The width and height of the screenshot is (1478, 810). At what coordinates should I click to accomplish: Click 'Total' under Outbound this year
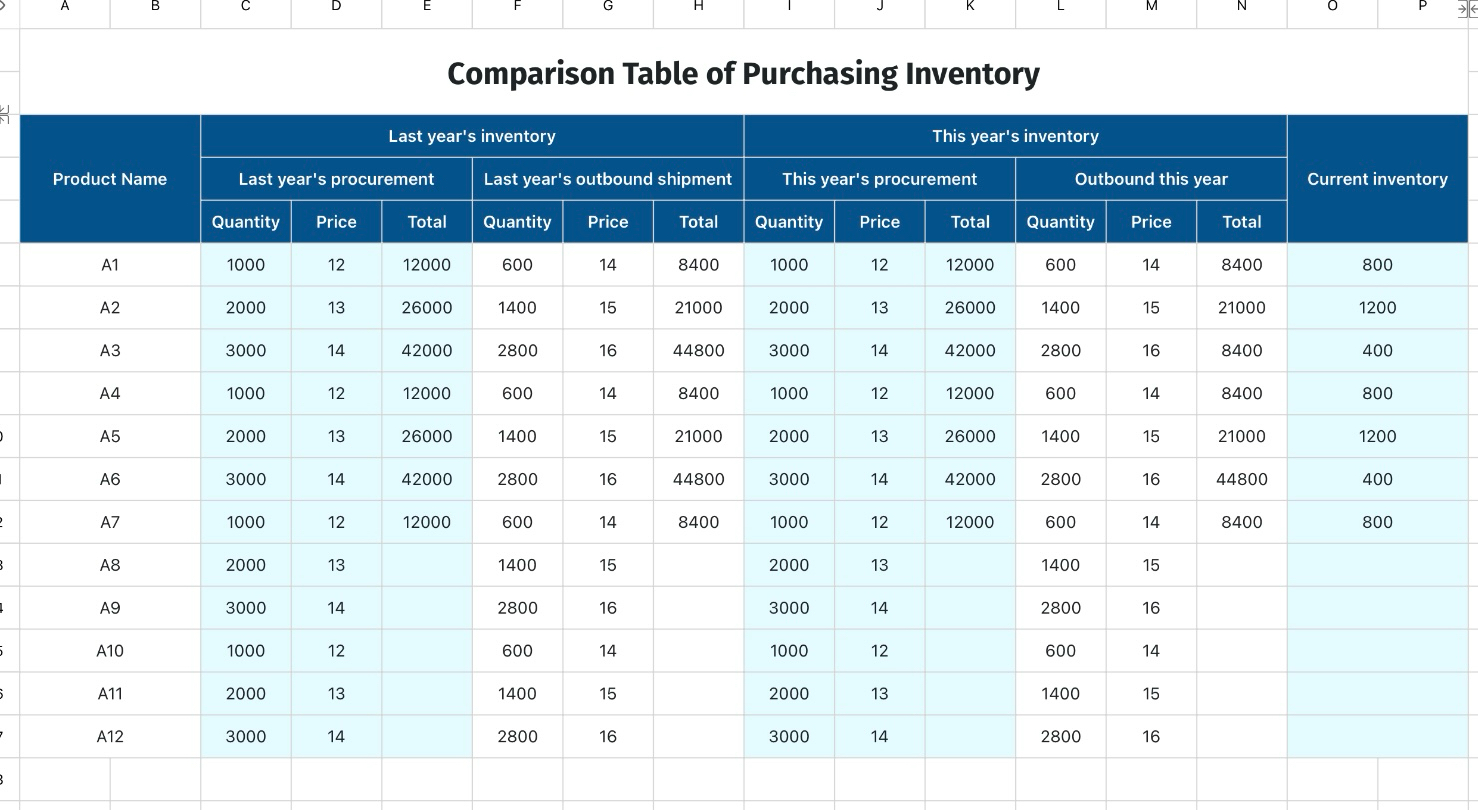tap(1242, 222)
